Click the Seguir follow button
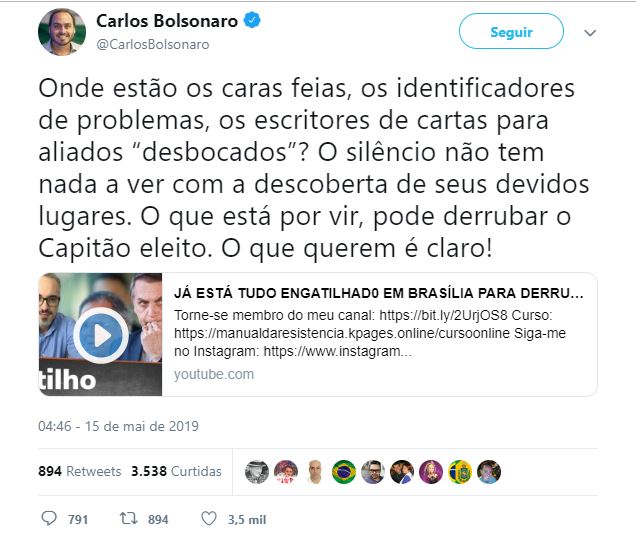The height and width of the screenshot is (538, 636). coord(511,32)
